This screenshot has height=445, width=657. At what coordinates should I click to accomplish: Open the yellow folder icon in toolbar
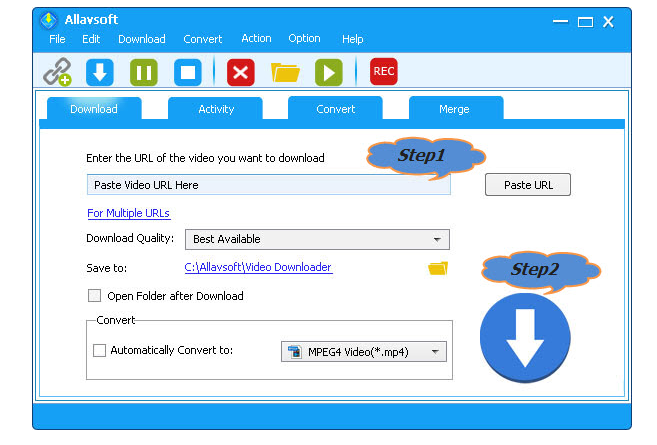(285, 71)
